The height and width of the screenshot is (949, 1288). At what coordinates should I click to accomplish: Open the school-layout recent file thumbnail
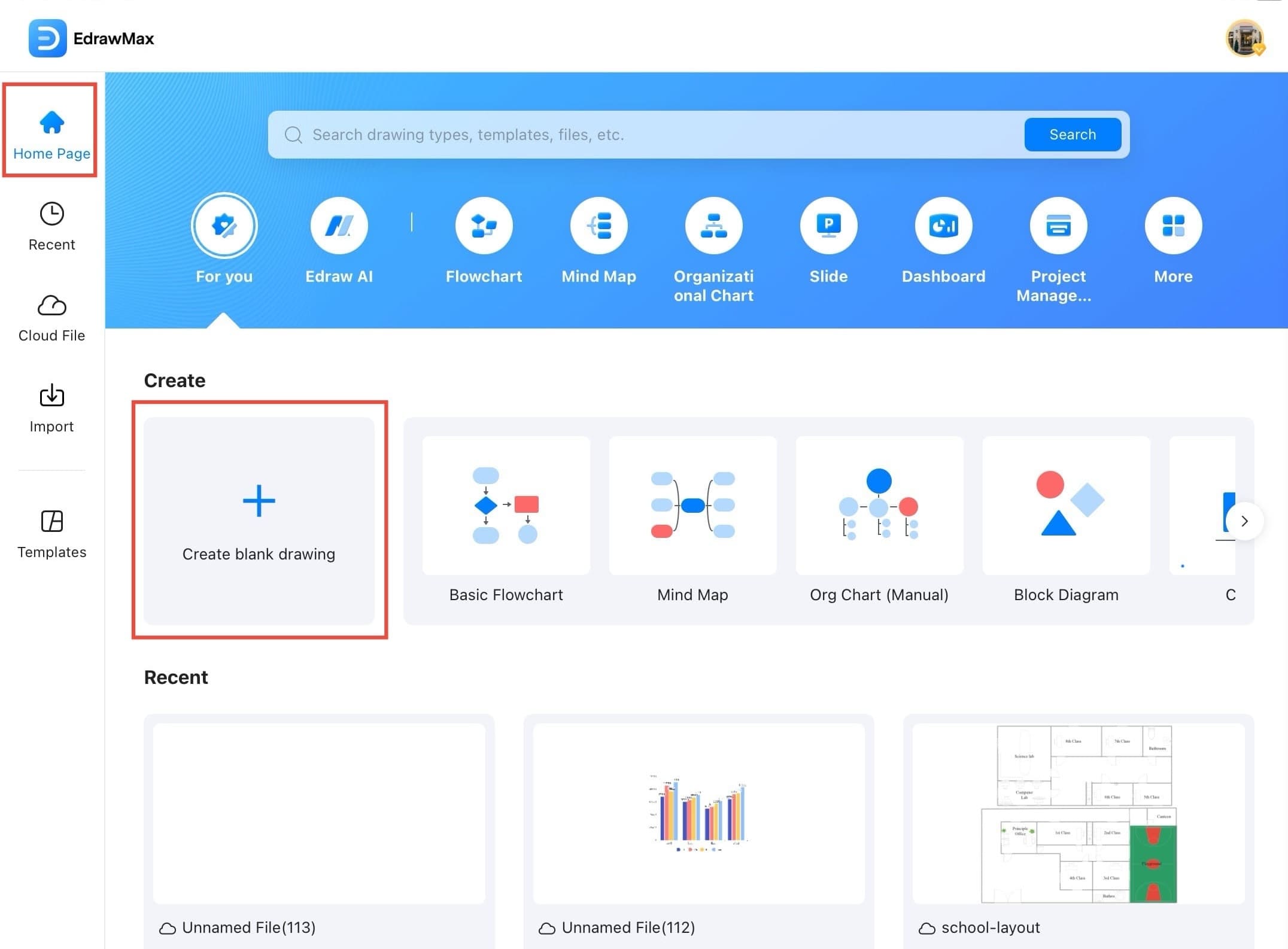click(x=1079, y=814)
